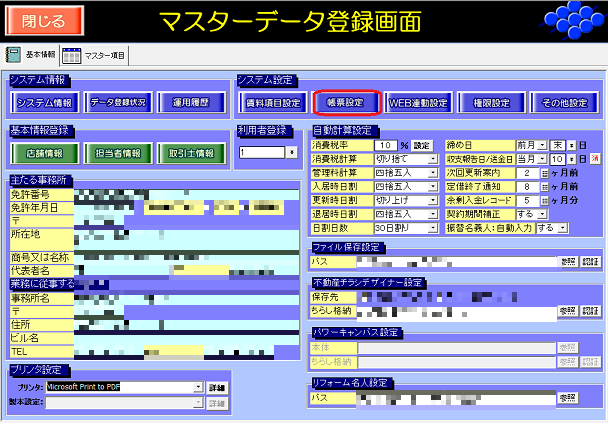Open WEB連動設定
This screenshot has width=608, height=423.
point(419,101)
